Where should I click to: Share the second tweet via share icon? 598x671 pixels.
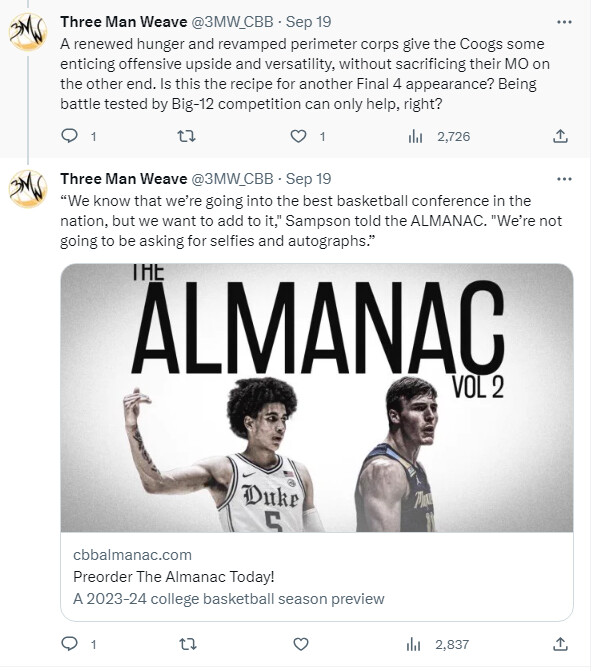click(x=560, y=644)
